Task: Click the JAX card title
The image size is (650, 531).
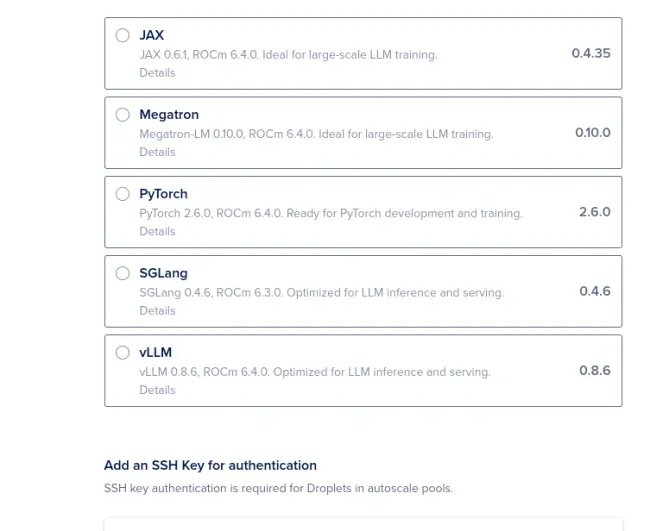Action: pyautogui.click(x=151, y=35)
